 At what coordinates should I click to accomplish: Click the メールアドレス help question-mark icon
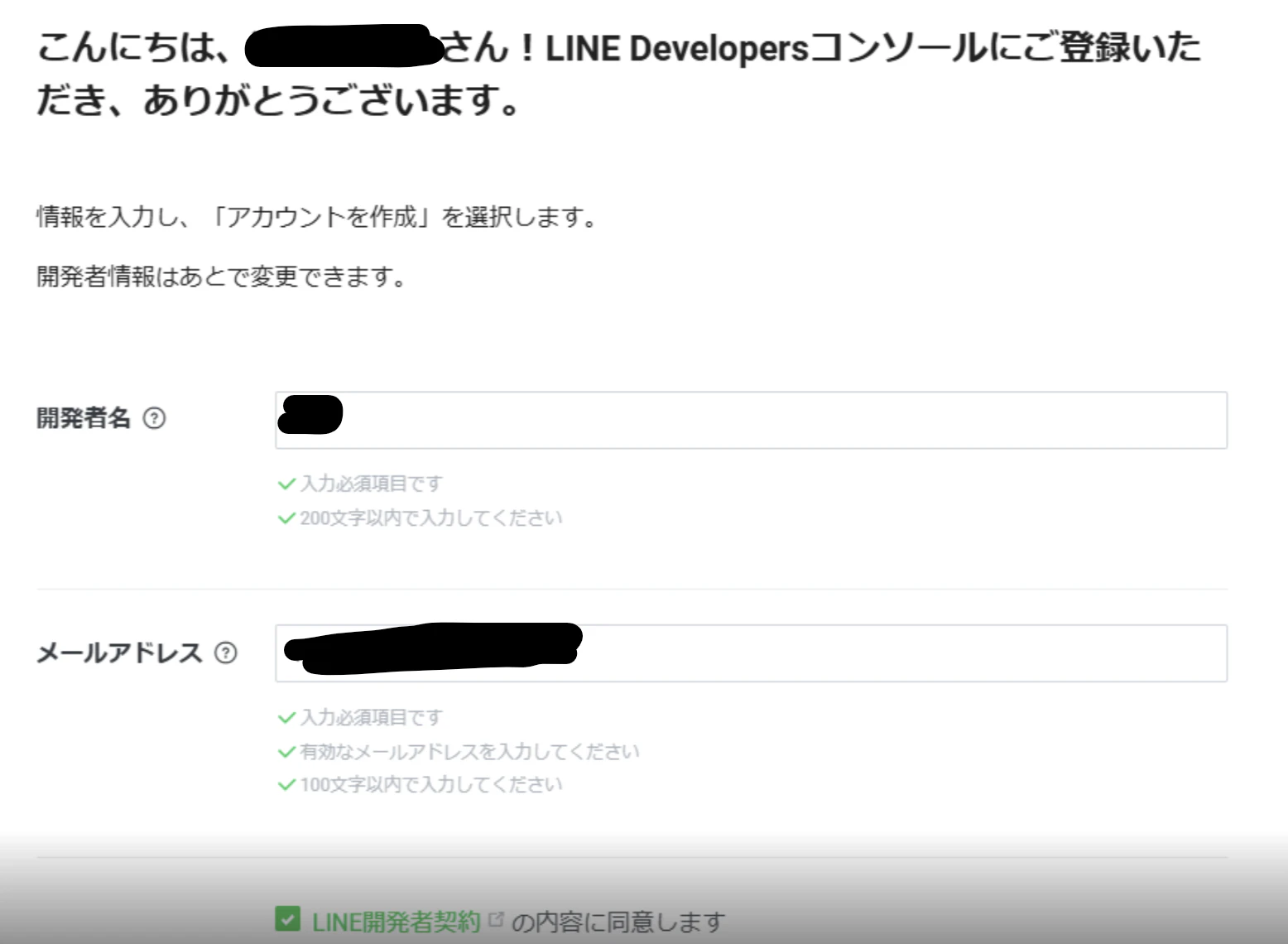225,653
